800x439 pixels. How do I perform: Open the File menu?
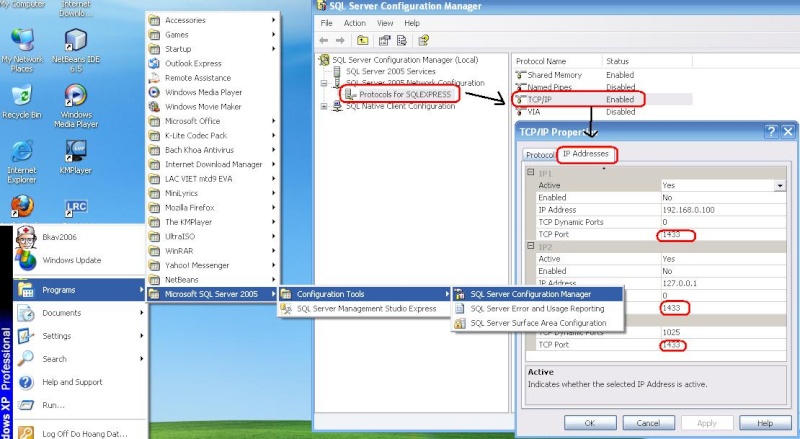click(326, 23)
